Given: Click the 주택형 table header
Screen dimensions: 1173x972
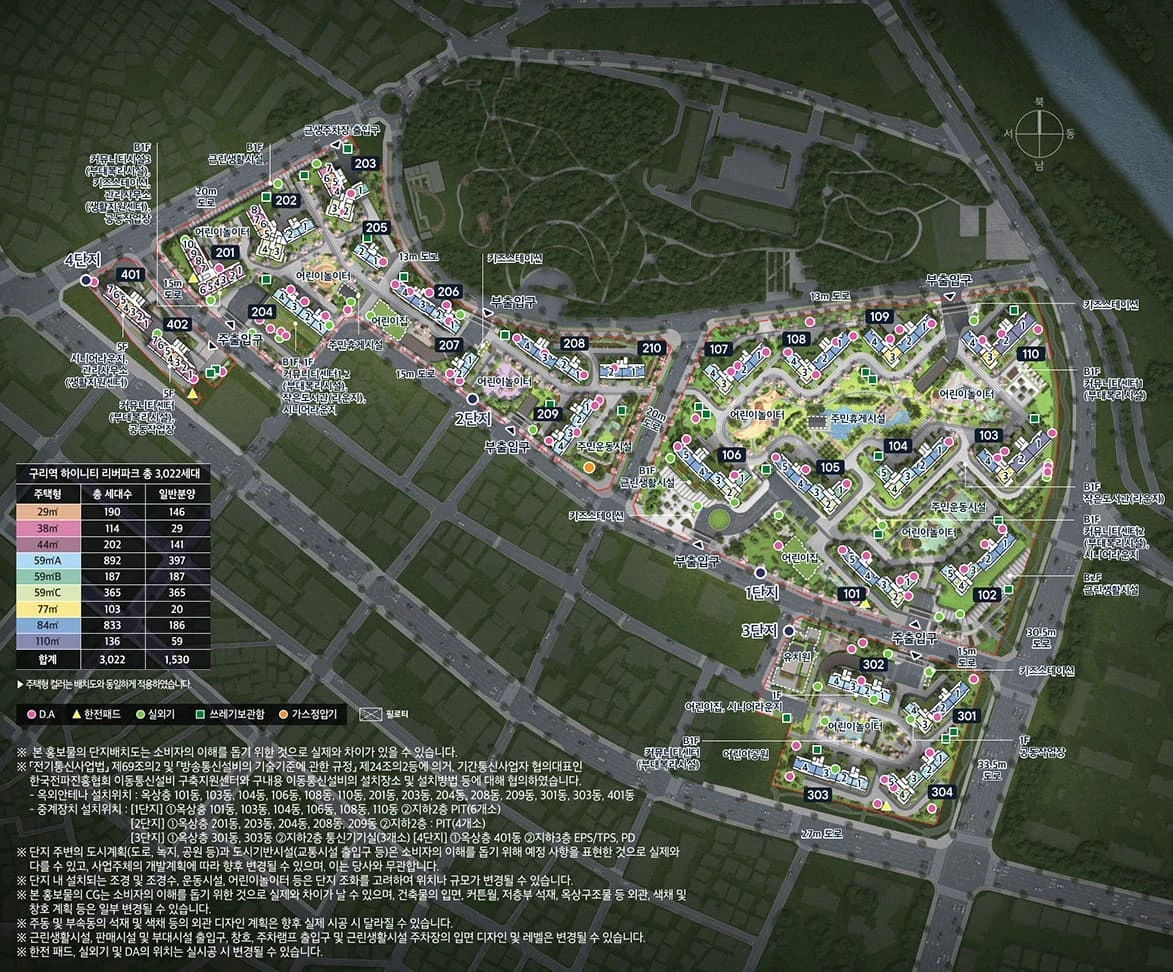Looking at the screenshot, I should (x=47, y=494).
